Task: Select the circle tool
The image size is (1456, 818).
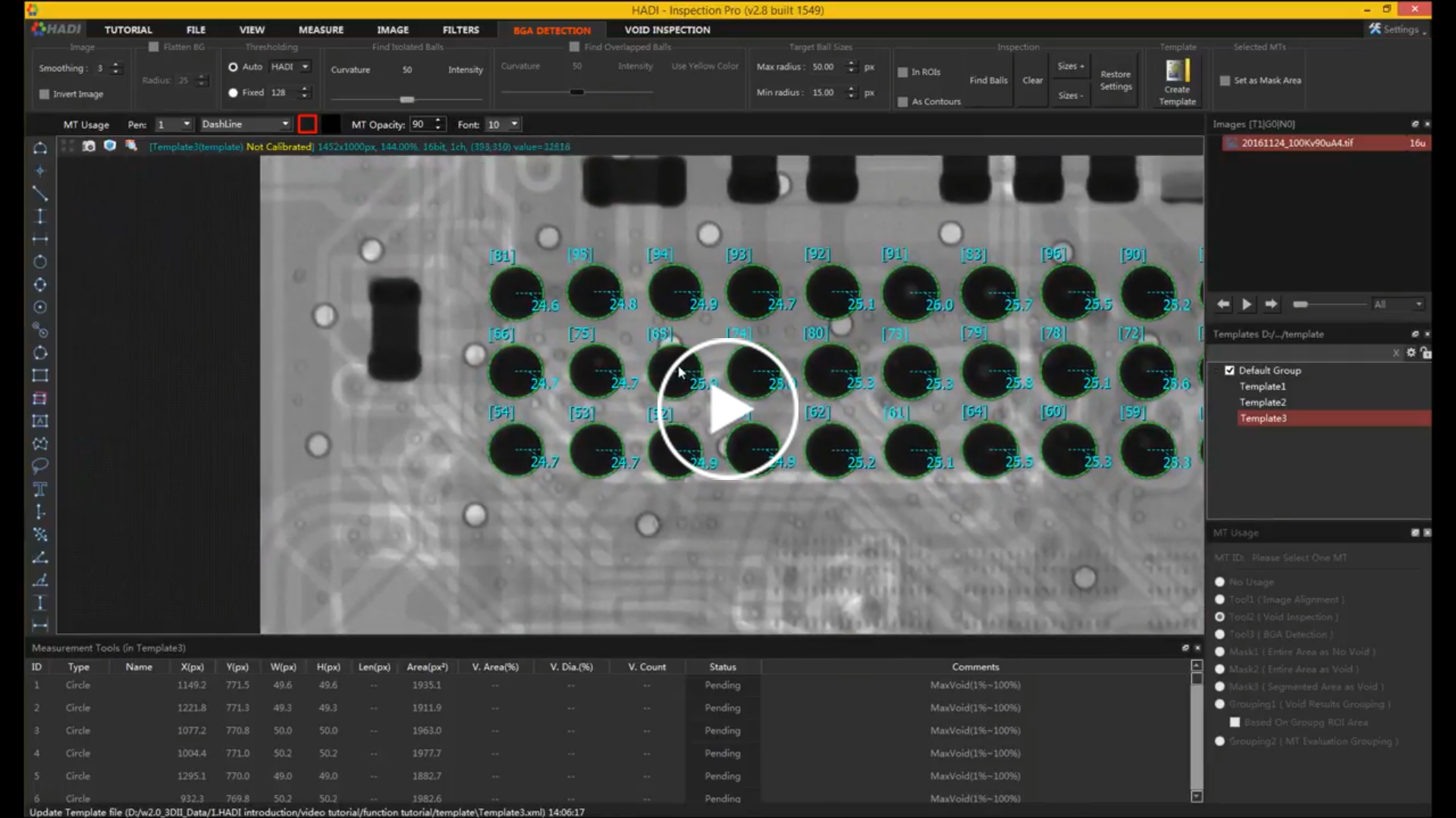Action: coord(40,262)
